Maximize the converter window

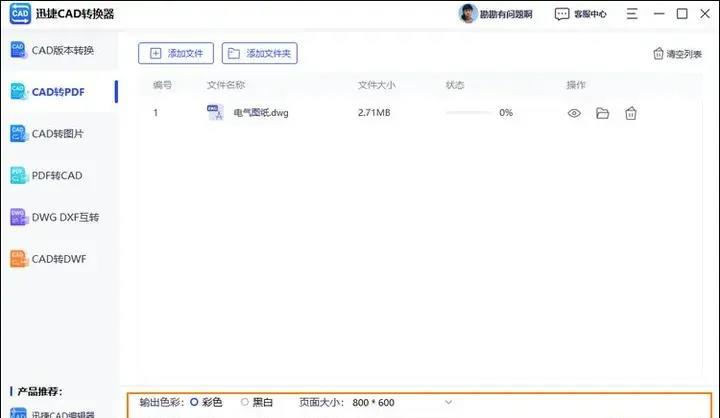pos(682,14)
